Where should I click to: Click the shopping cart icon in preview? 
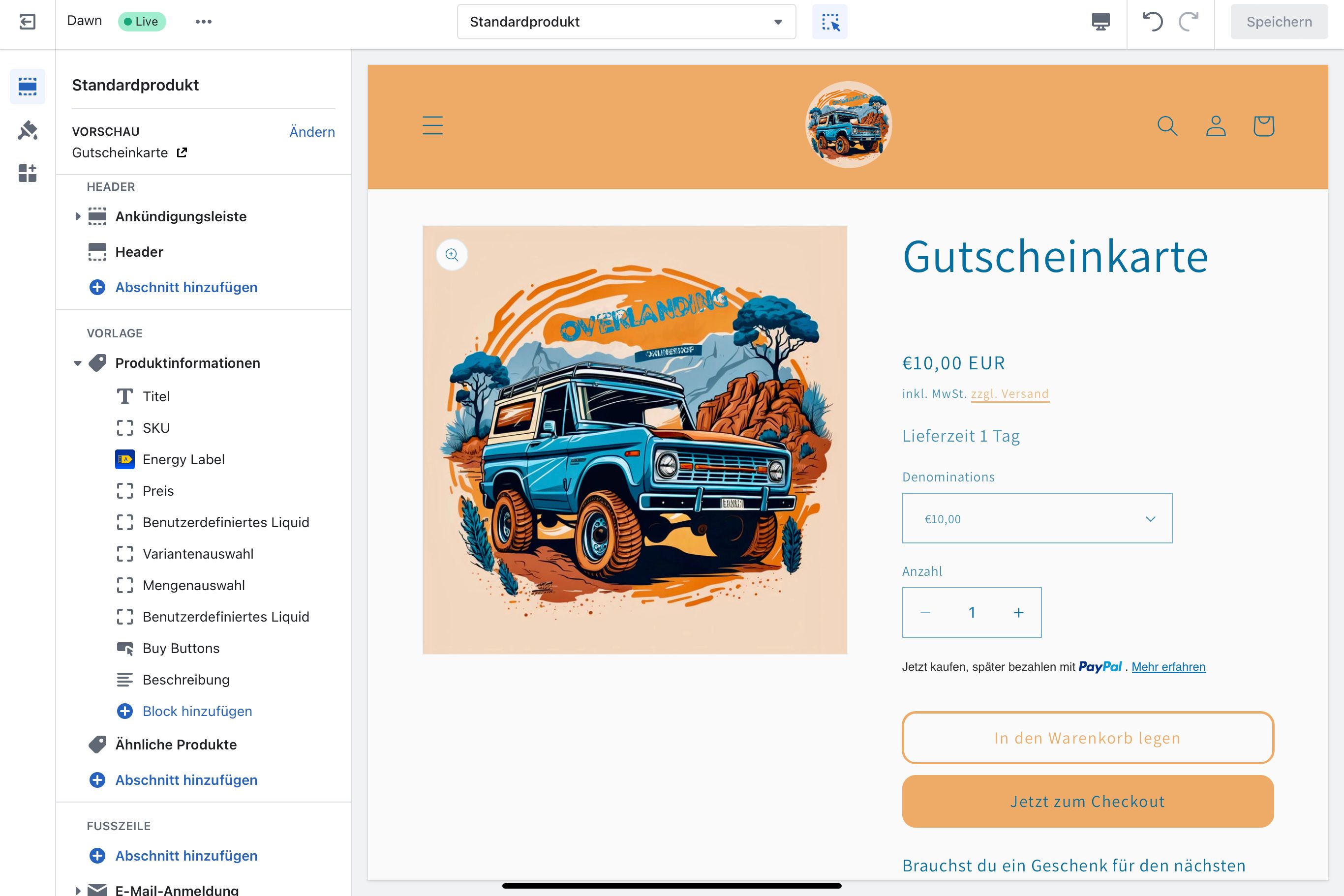pyautogui.click(x=1263, y=126)
